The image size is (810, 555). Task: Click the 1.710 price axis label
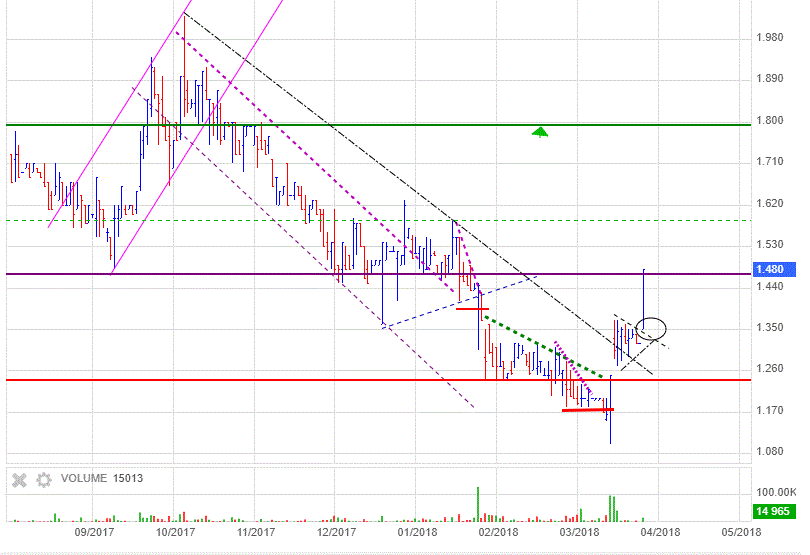(770, 162)
